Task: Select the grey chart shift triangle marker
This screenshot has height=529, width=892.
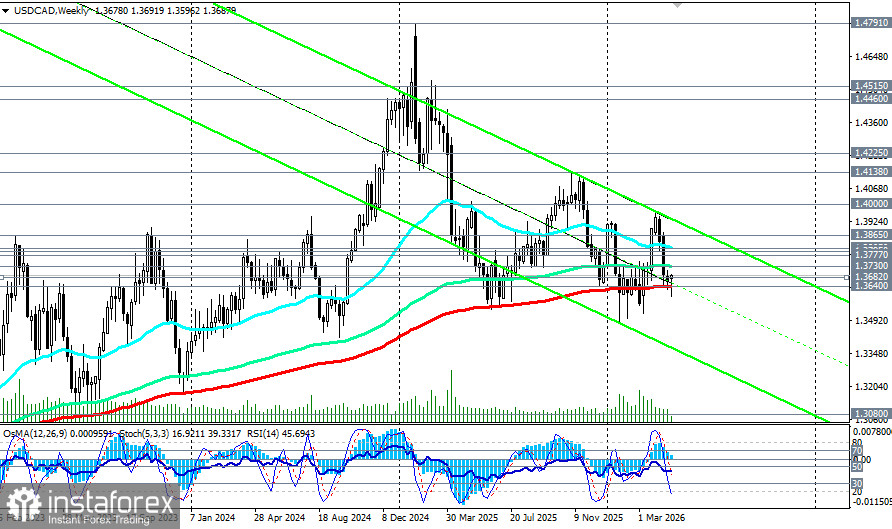Action: 677,4
